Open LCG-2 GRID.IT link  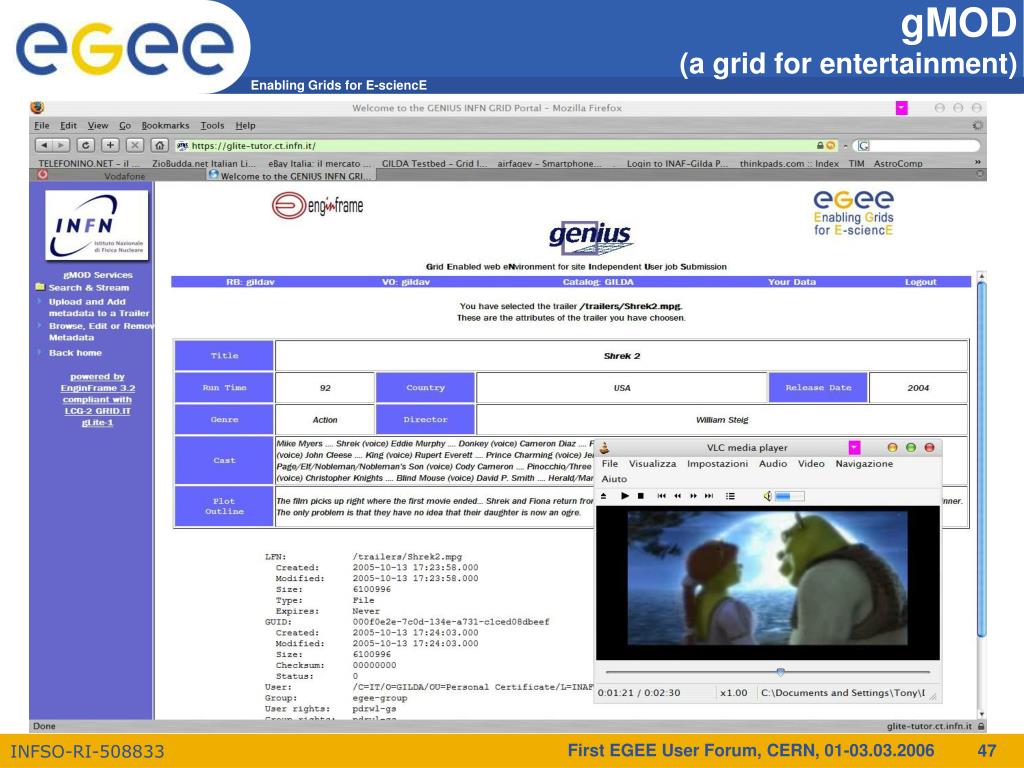pos(97,411)
